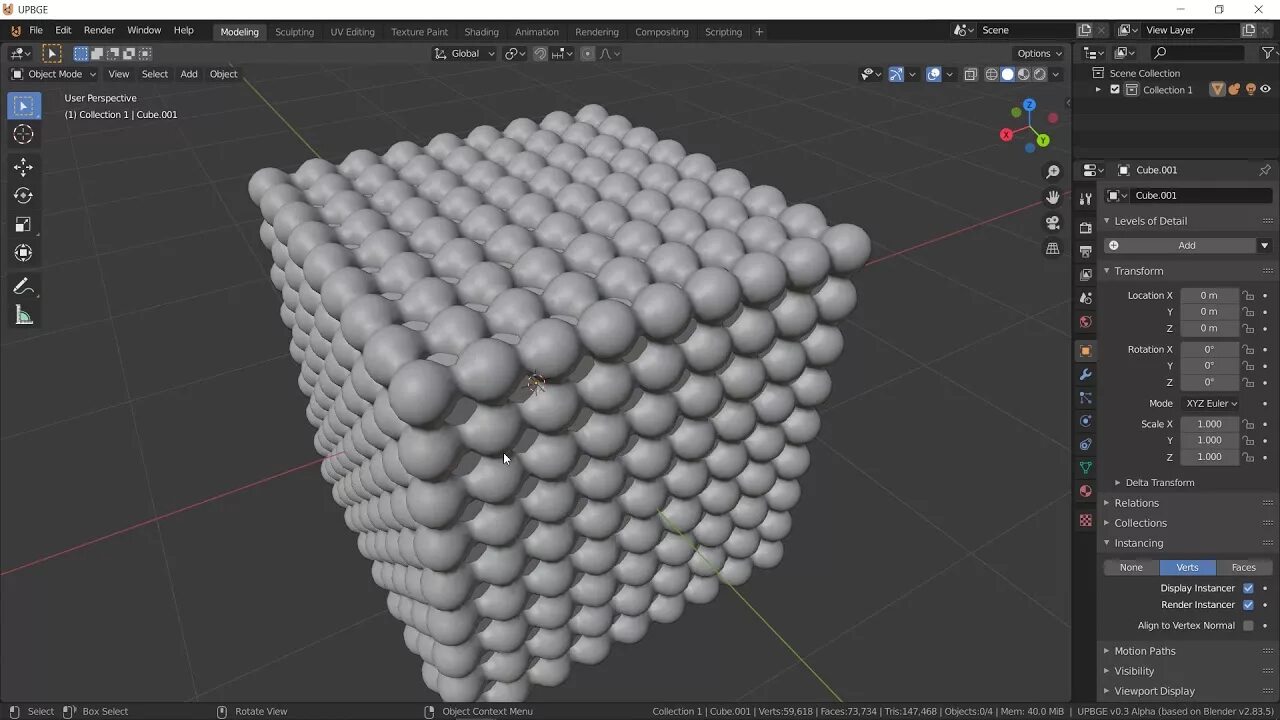Open the Object Mode dropdown
The image size is (1280, 720).
click(54, 74)
